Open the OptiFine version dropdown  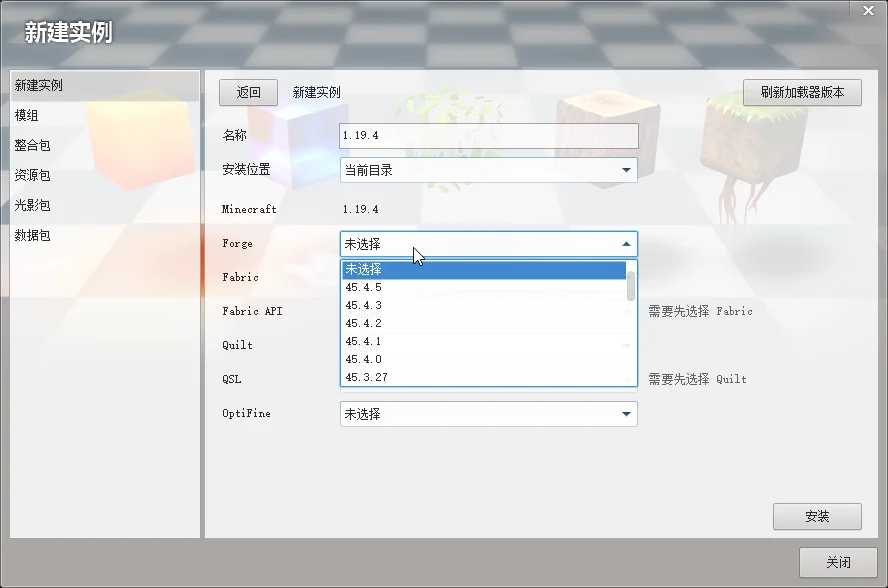pos(489,414)
